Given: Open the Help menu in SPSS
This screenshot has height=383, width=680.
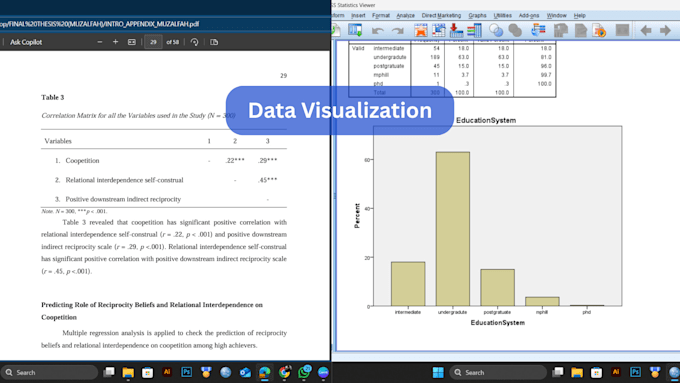Looking at the screenshot, I should [x=580, y=16].
